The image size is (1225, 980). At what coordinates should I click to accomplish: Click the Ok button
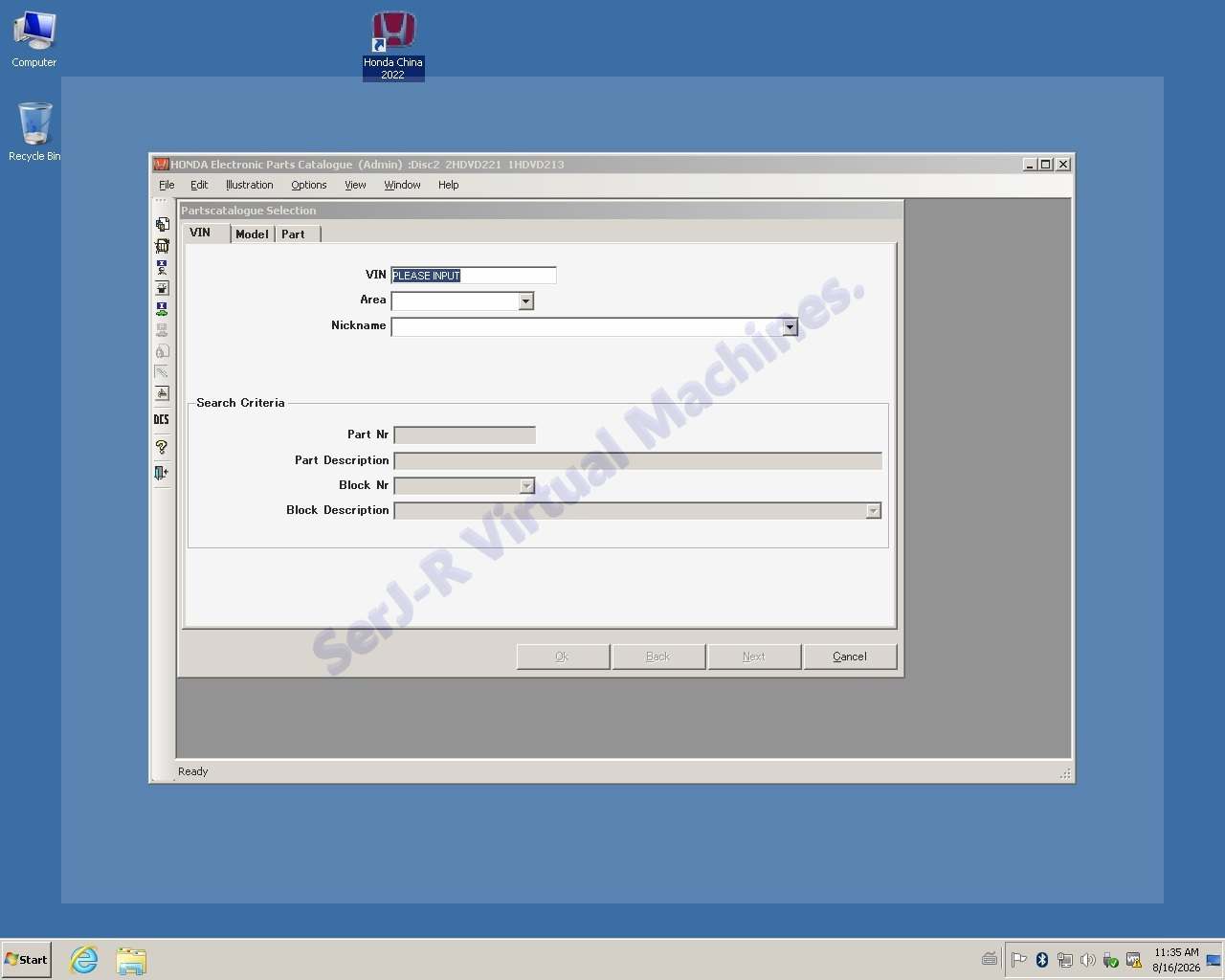(x=563, y=657)
